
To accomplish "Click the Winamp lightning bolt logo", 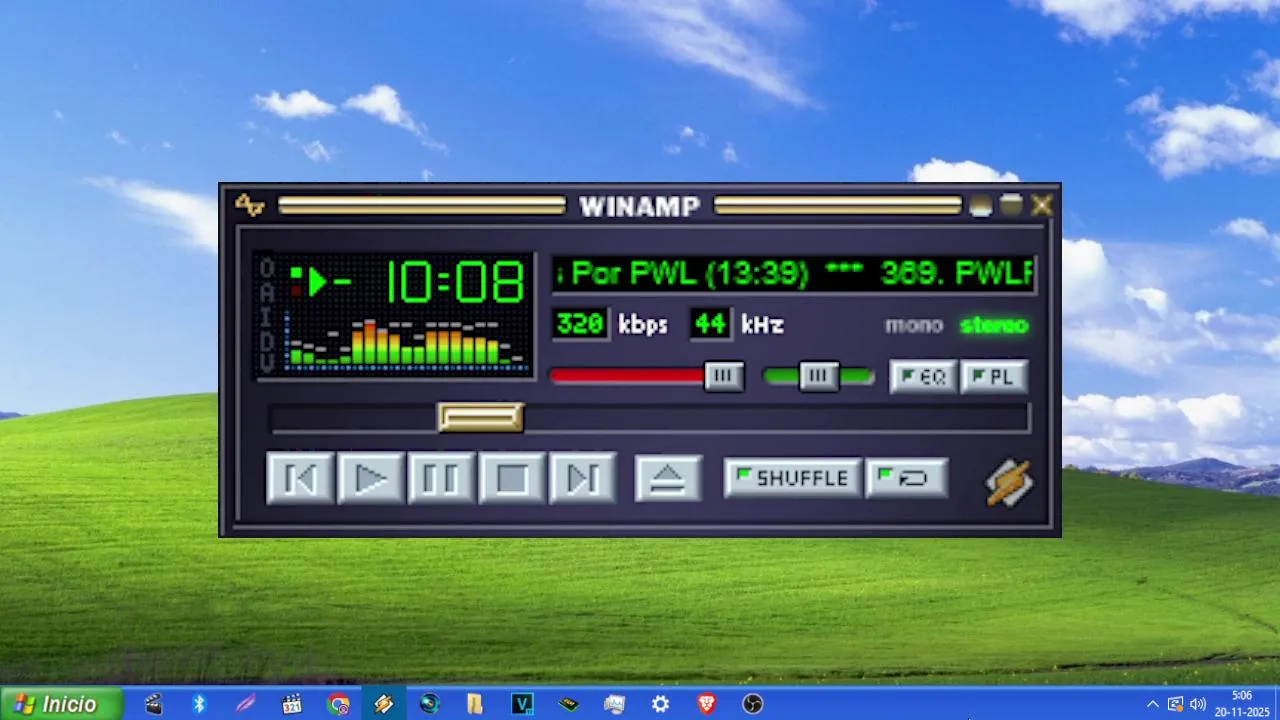I will coord(1009,482).
